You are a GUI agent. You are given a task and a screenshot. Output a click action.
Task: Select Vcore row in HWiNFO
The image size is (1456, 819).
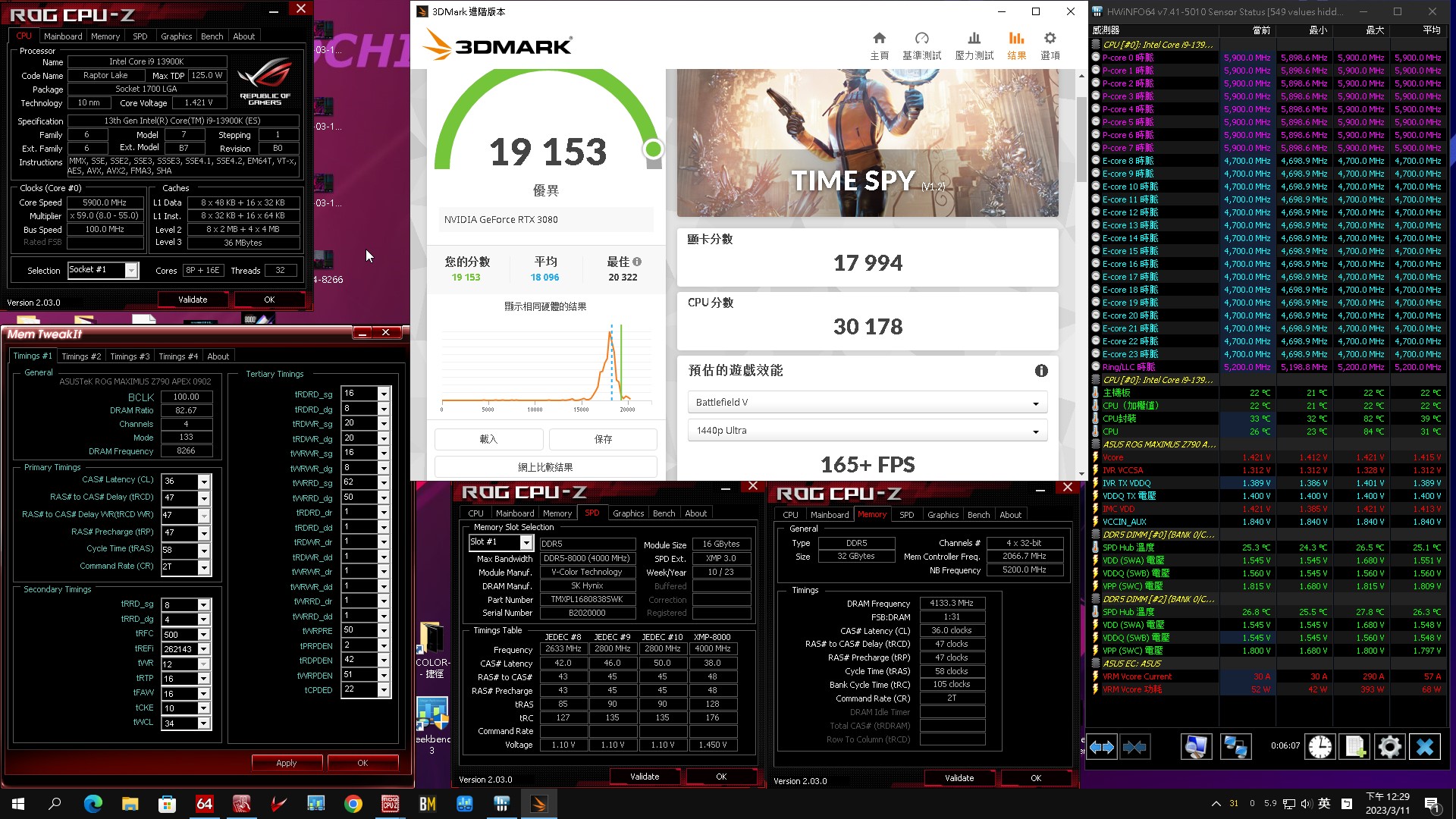coord(1268,457)
